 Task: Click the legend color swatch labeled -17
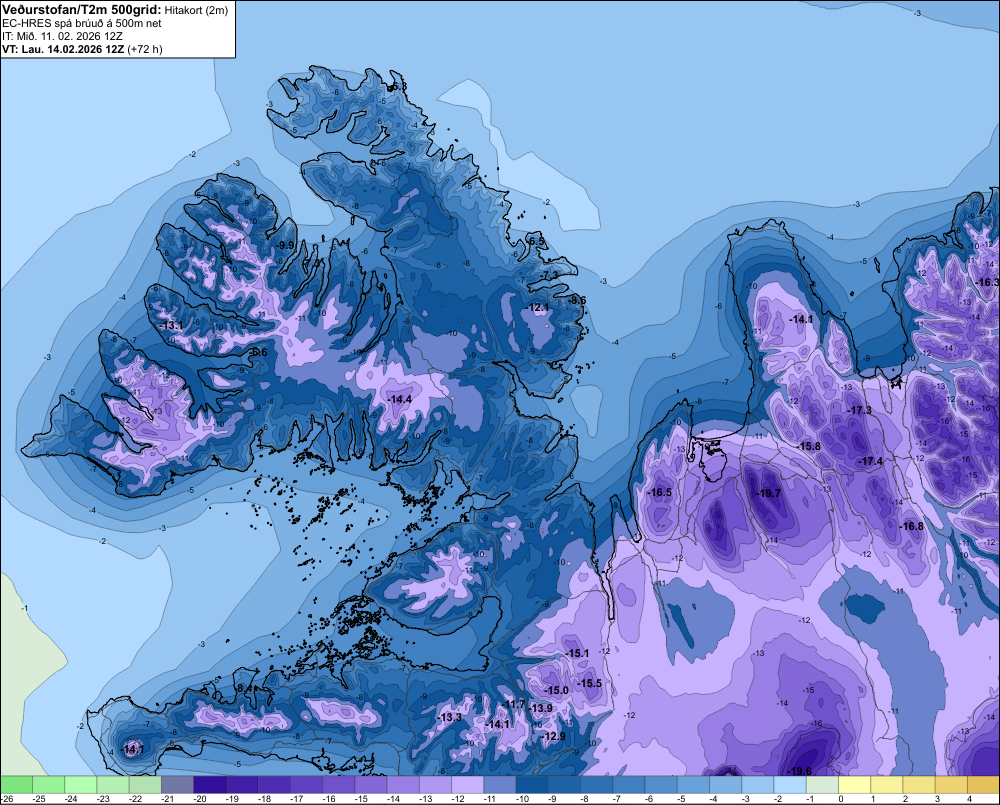(306, 784)
